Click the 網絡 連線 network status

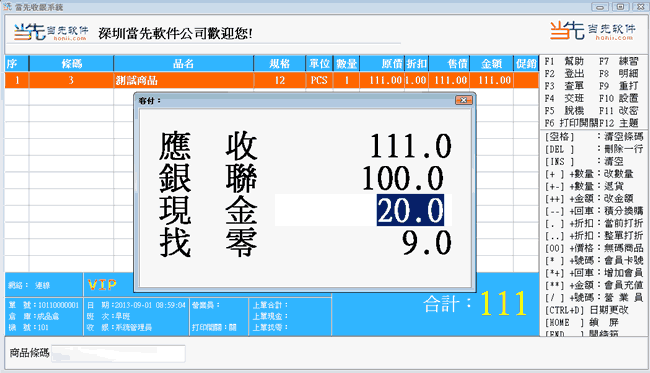(x=29, y=285)
